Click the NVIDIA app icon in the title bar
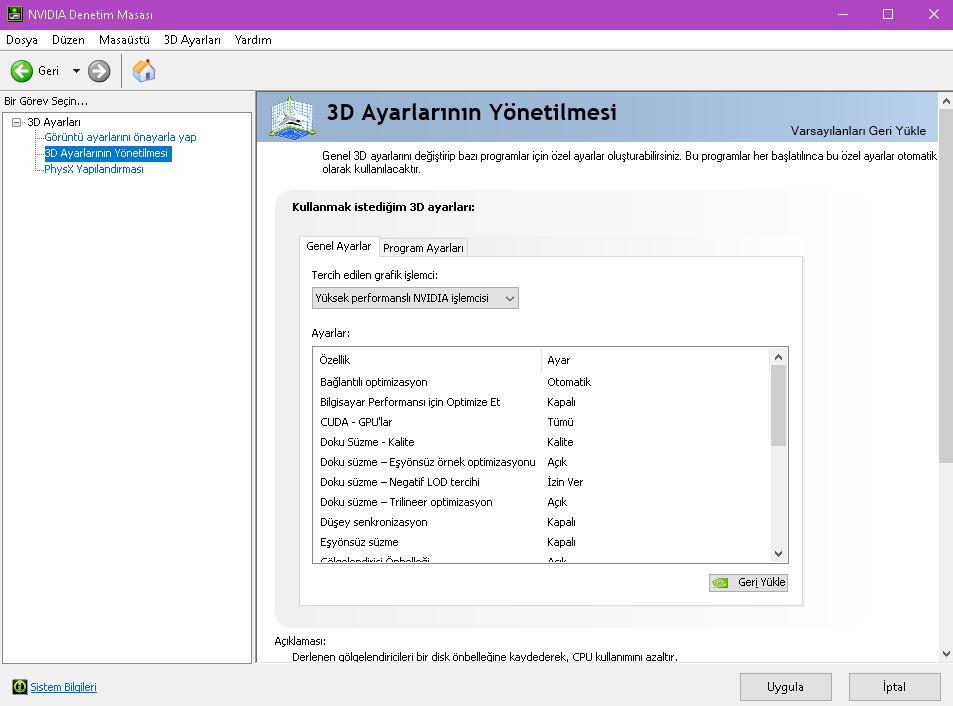The height and width of the screenshot is (706, 953). pyautogui.click(x=15, y=14)
